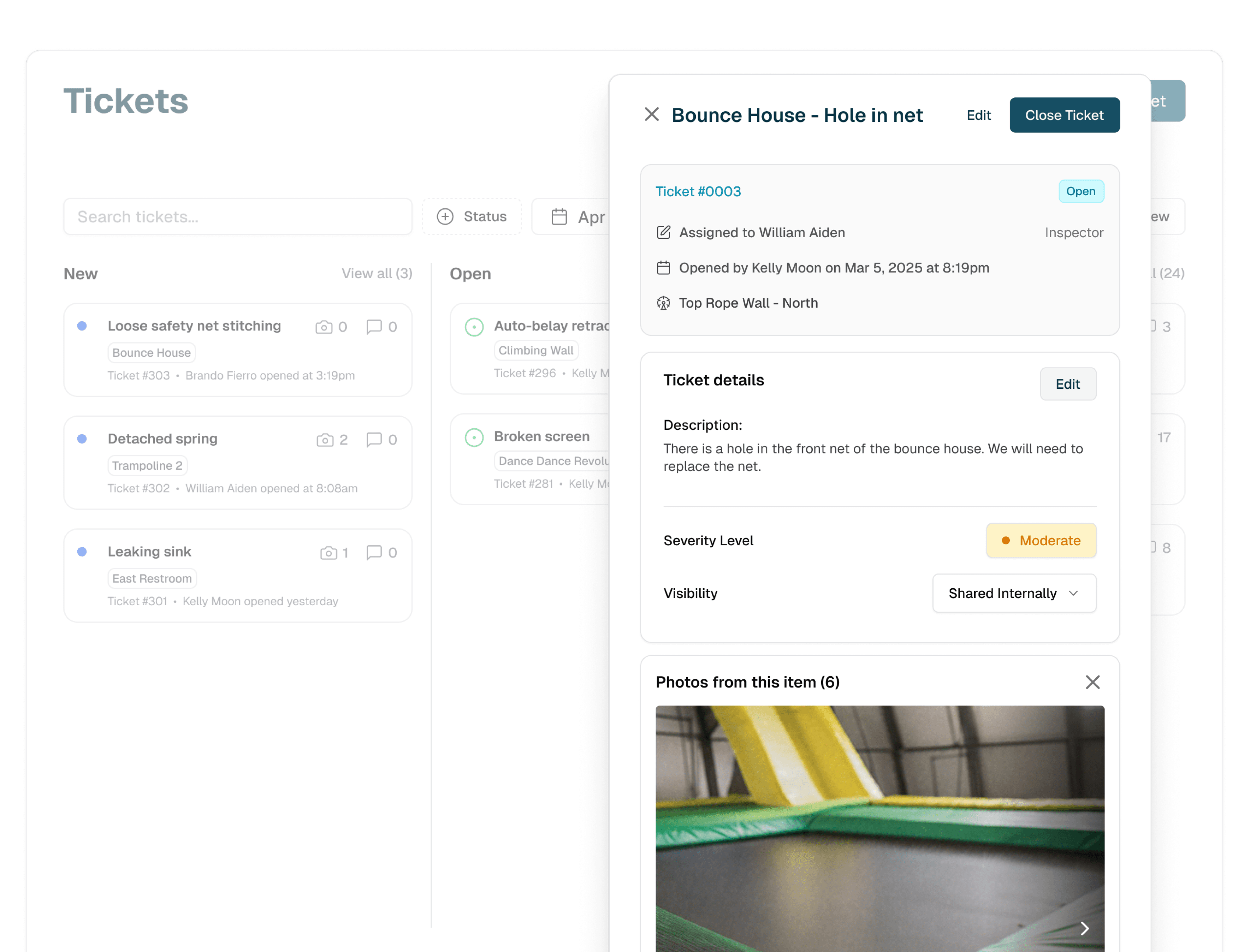The height and width of the screenshot is (952, 1256).
Task: Click calendar icon next to Opened by Kelly Moon
Action: point(663,268)
